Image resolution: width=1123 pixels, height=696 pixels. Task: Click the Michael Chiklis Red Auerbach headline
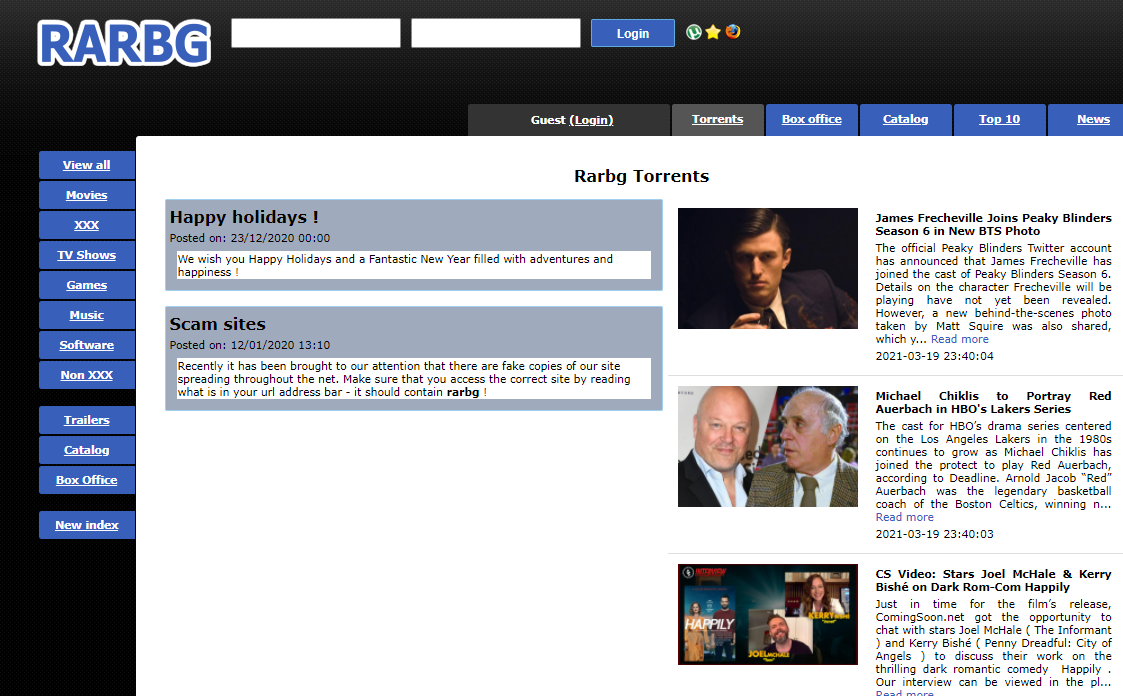[993, 402]
